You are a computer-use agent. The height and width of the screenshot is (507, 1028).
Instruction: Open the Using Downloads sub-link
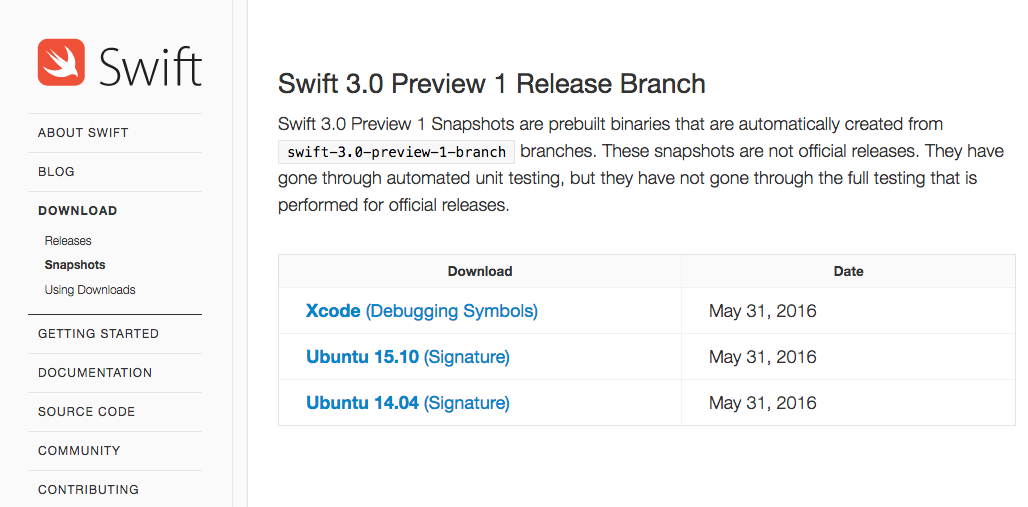tap(90, 290)
